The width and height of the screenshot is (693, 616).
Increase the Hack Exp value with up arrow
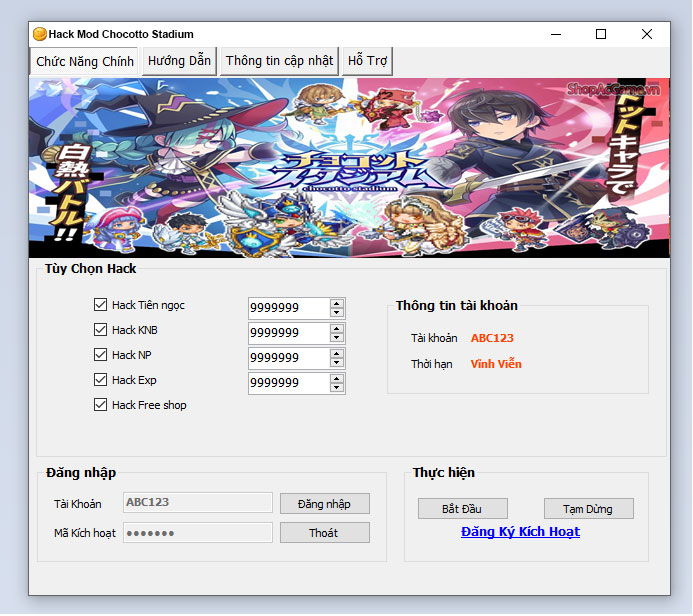[337, 379]
